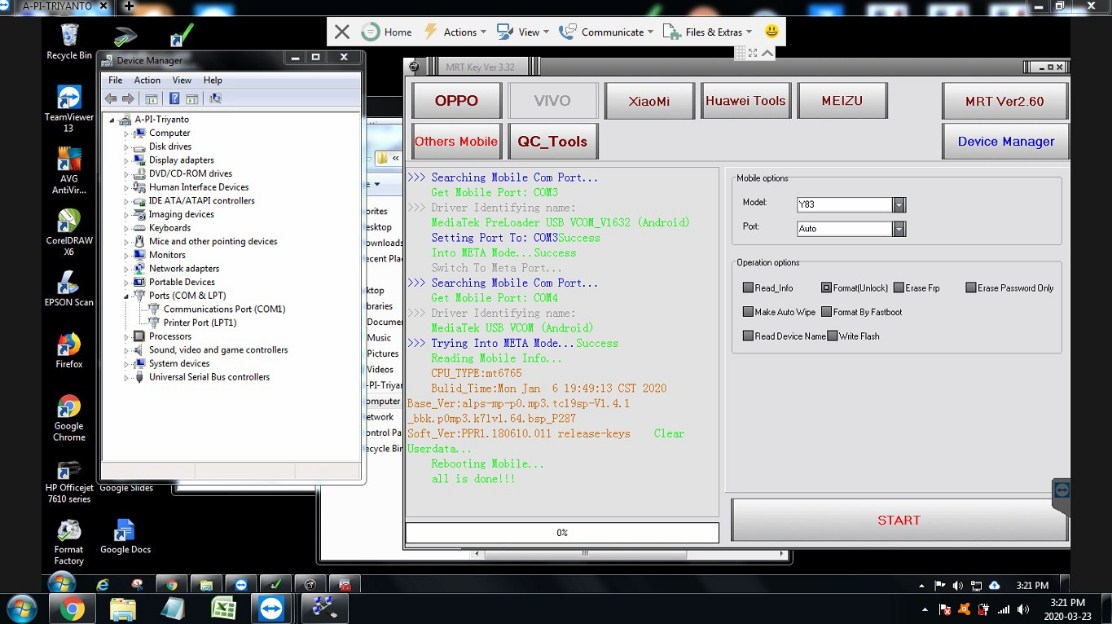Enable Erase Password Only checkbox

[971, 288]
